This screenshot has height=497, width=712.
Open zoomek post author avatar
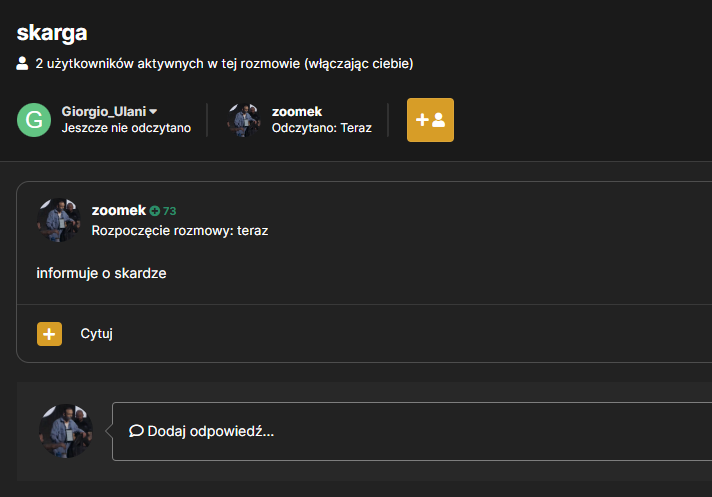[59, 220]
